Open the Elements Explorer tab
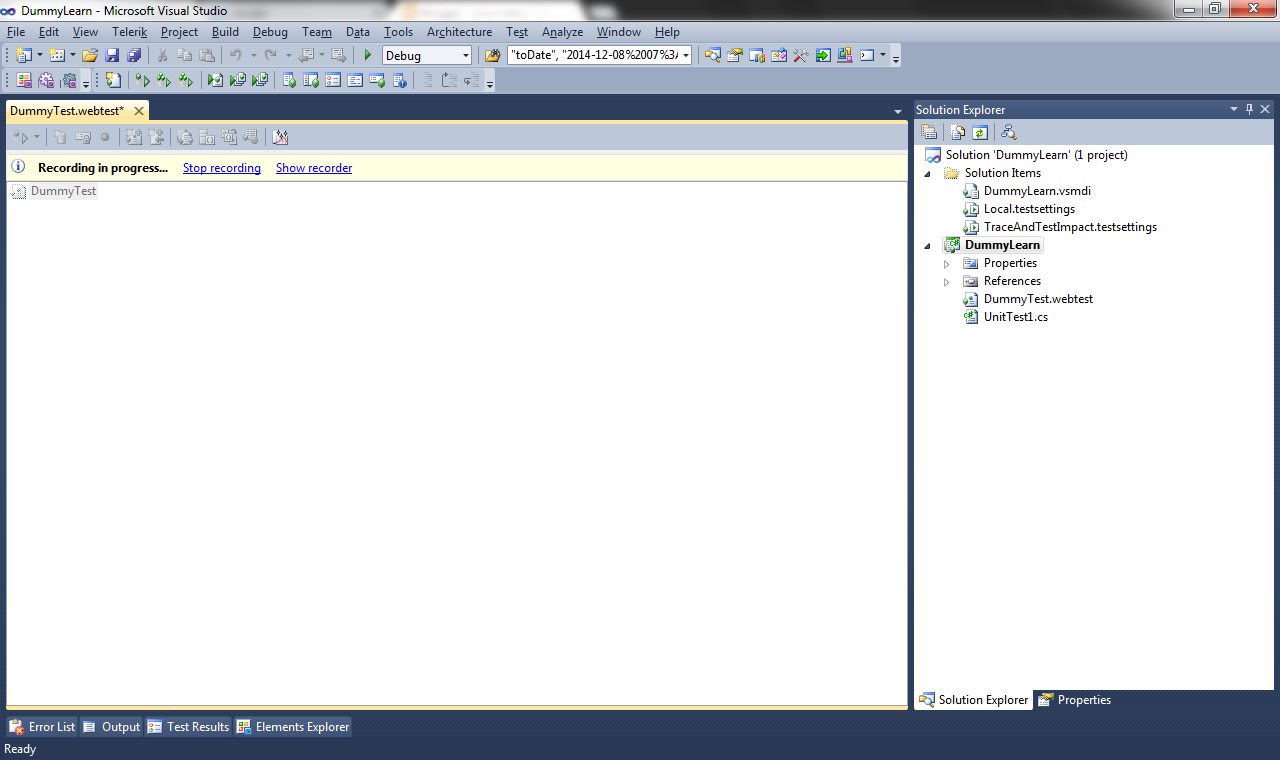The height and width of the screenshot is (760, 1280). click(293, 727)
